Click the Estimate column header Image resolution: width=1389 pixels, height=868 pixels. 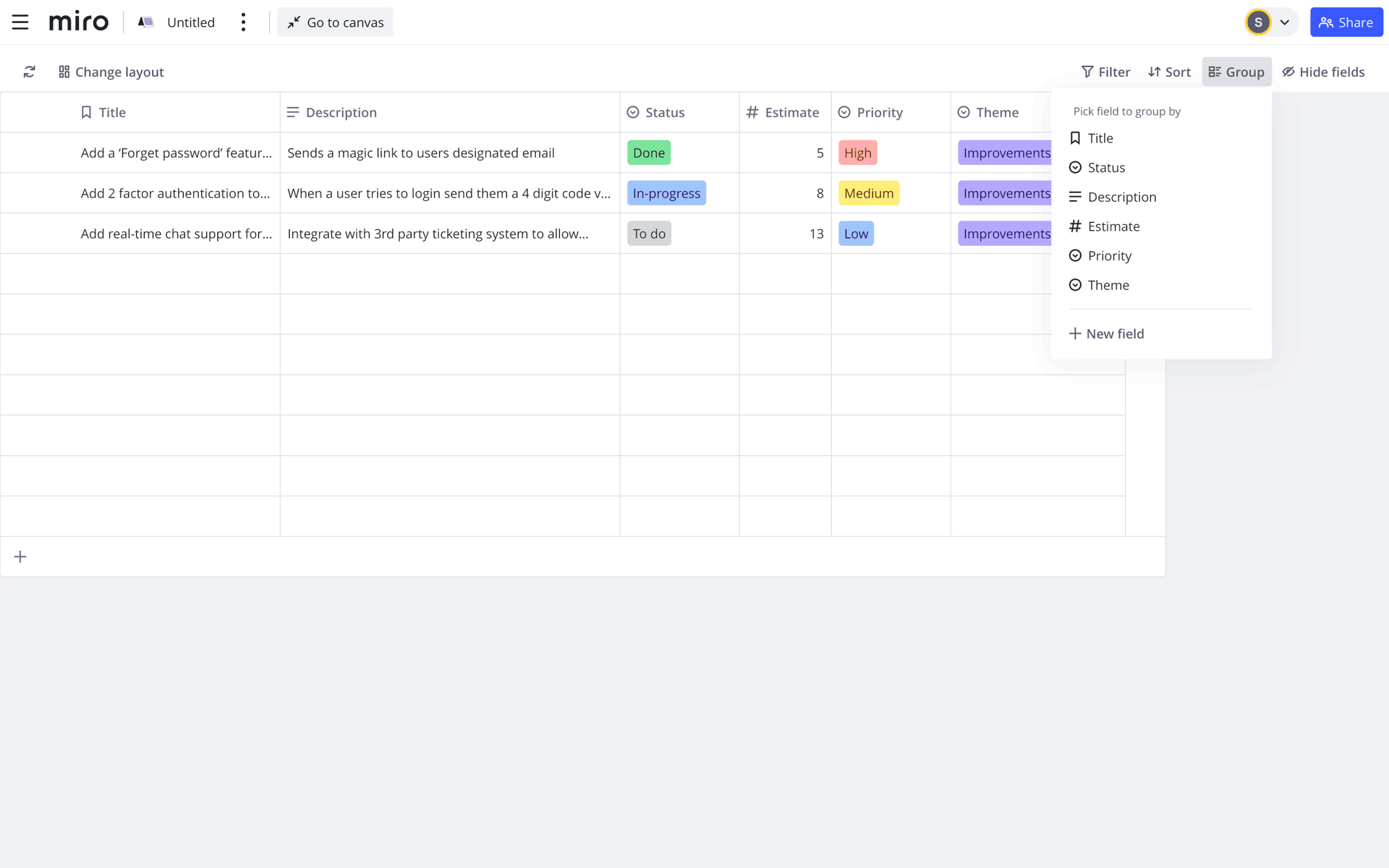(x=785, y=112)
